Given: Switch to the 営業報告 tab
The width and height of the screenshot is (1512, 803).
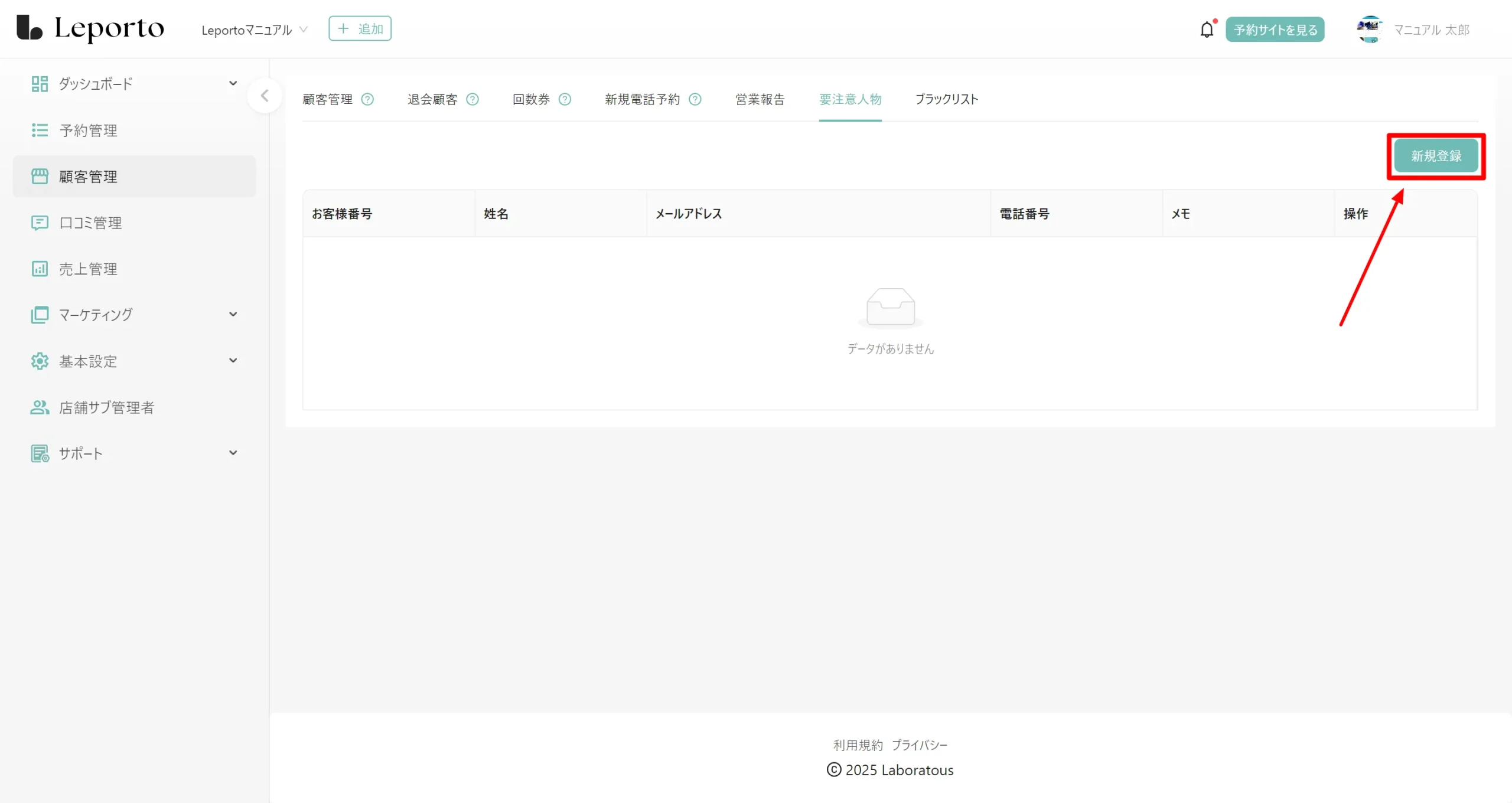Looking at the screenshot, I should tap(760, 99).
